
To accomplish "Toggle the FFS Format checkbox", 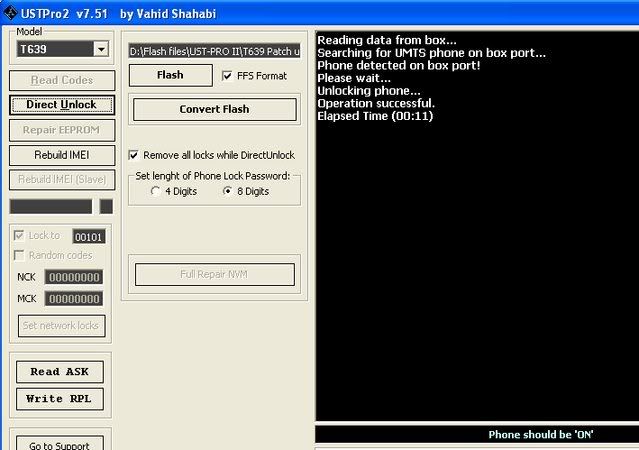I will [227, 76].
